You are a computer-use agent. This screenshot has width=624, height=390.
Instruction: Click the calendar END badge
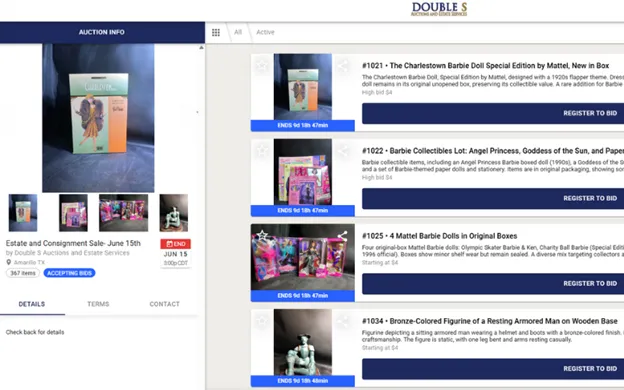click(176, 244)
